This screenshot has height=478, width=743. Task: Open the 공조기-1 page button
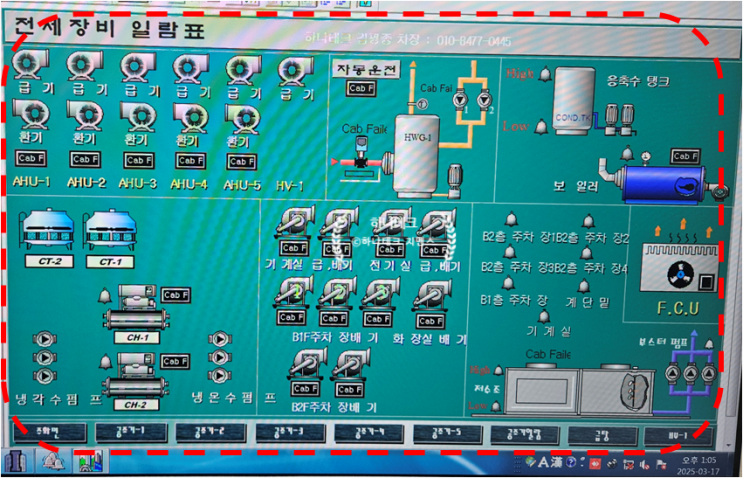[x=131, y=432]
